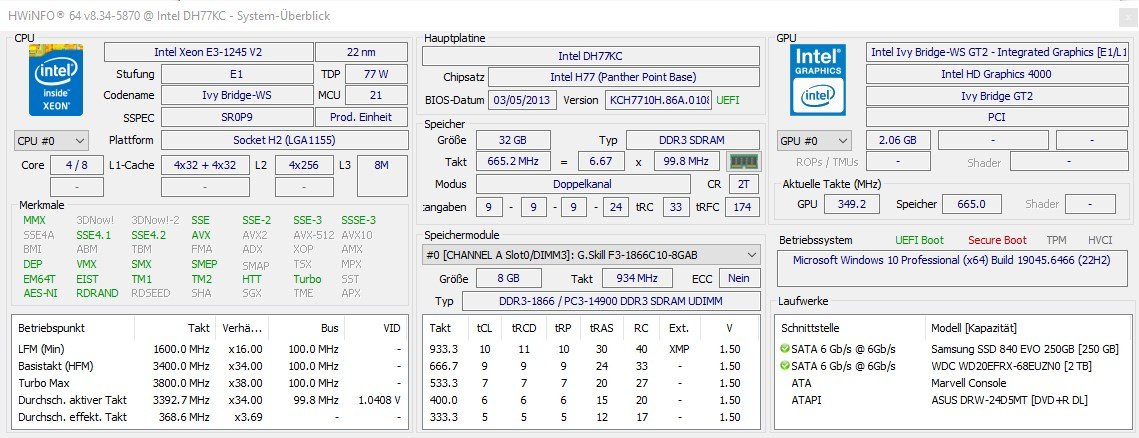1139x438 pixels.
Task: Click the Intel Xeon E3-1245 V2 field
Action: coord(208,52)
